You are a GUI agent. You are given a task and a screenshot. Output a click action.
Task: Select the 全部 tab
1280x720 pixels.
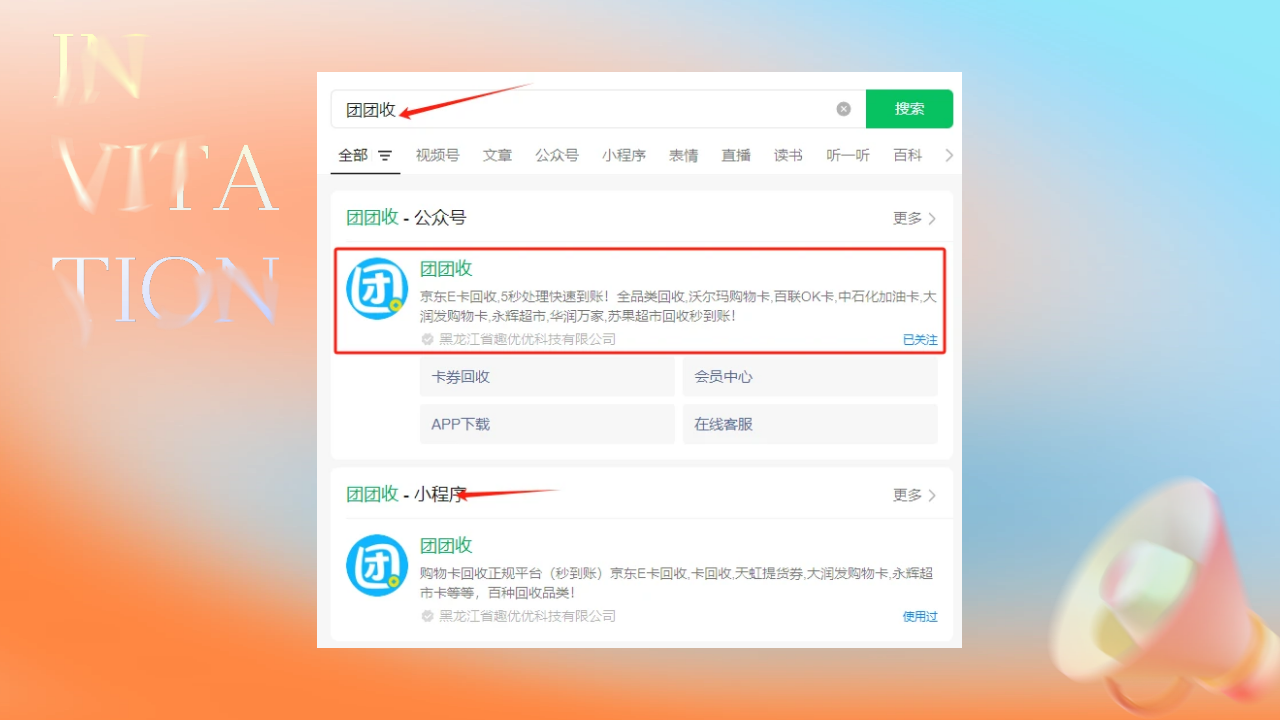(x=353, y=155)
